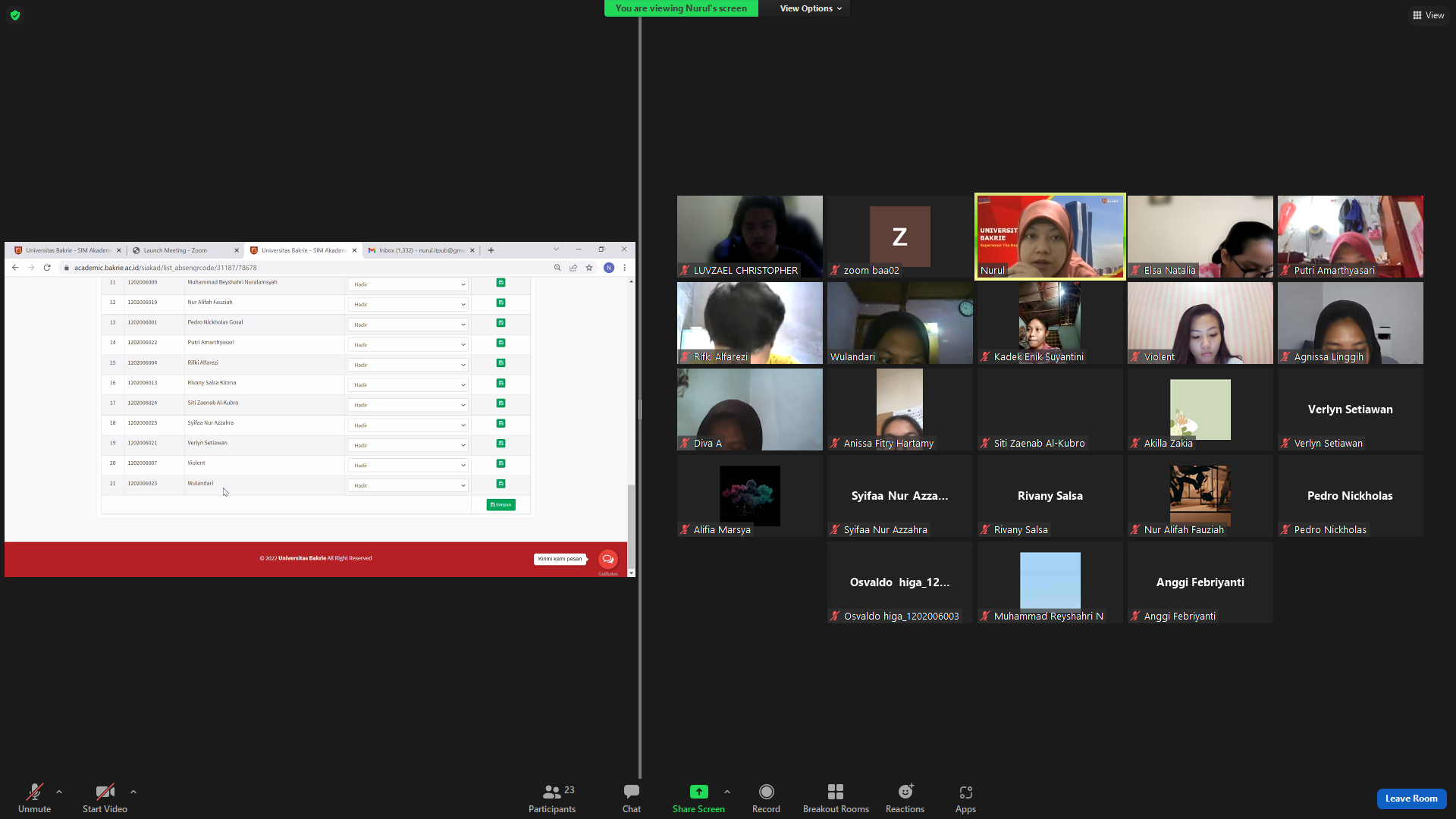Switch to the first Universitas Bakrie tab

(x=67, y=250)
